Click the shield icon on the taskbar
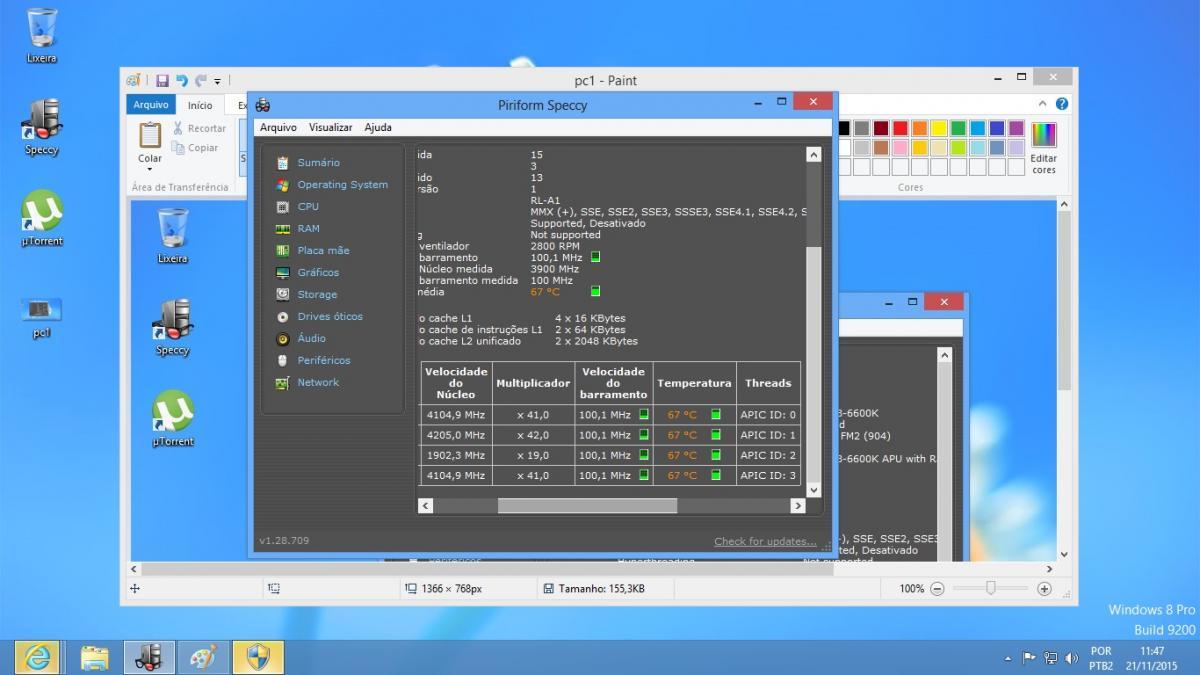1200x675 pixels. click(x=258, y=657)
